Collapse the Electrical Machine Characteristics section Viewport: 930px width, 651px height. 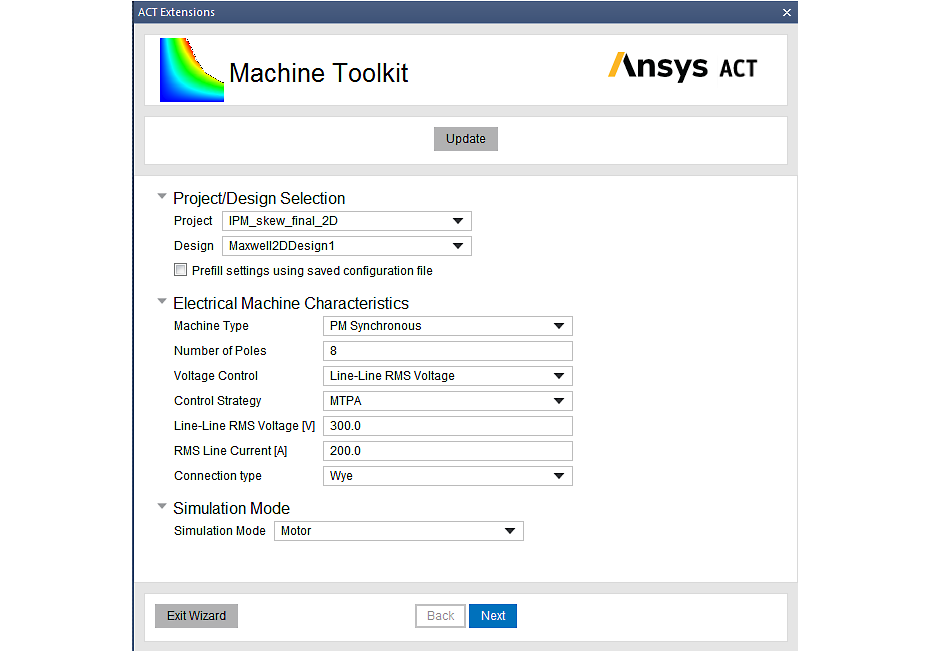[162, 301]
